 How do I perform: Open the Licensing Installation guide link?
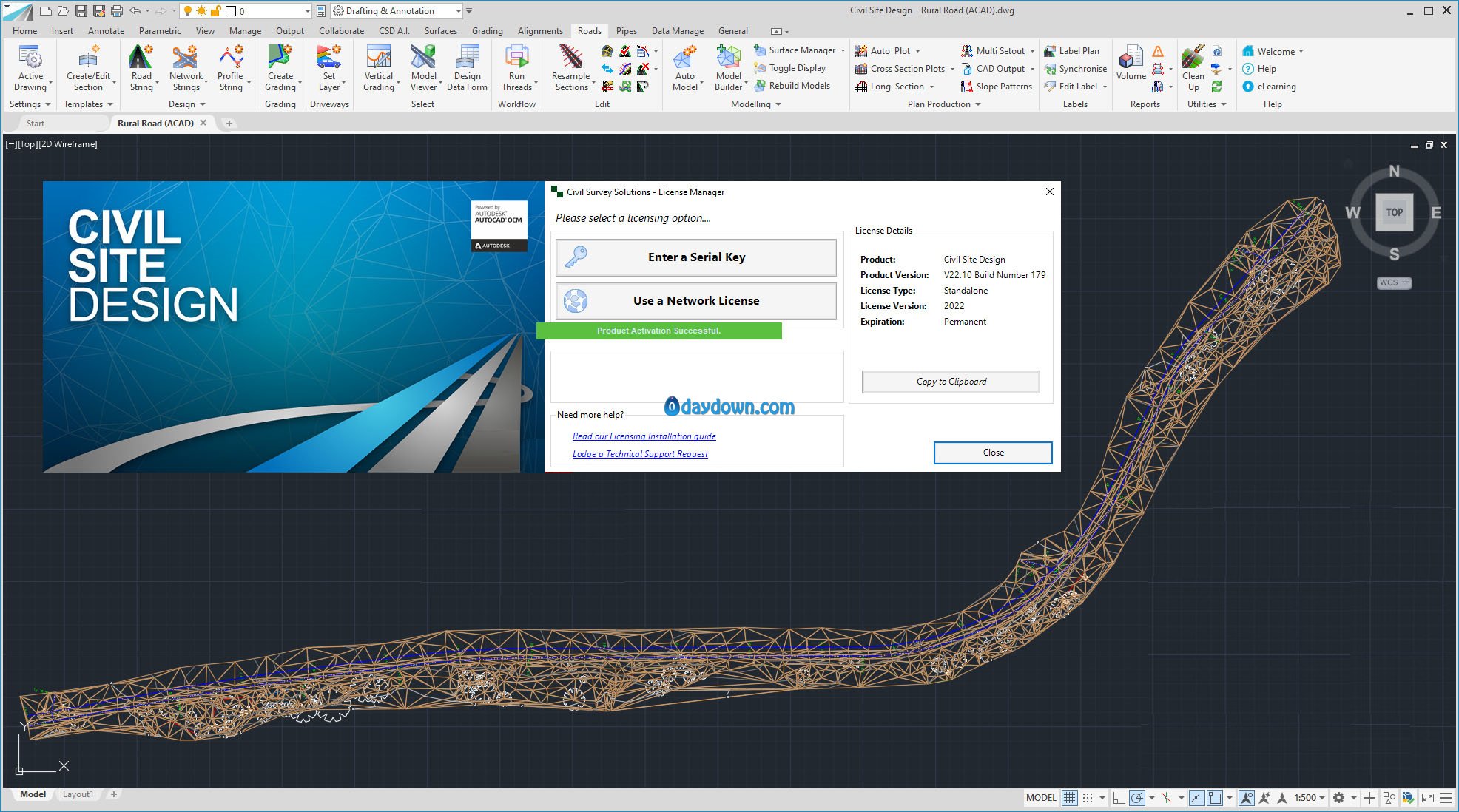(x=644, y=436)
